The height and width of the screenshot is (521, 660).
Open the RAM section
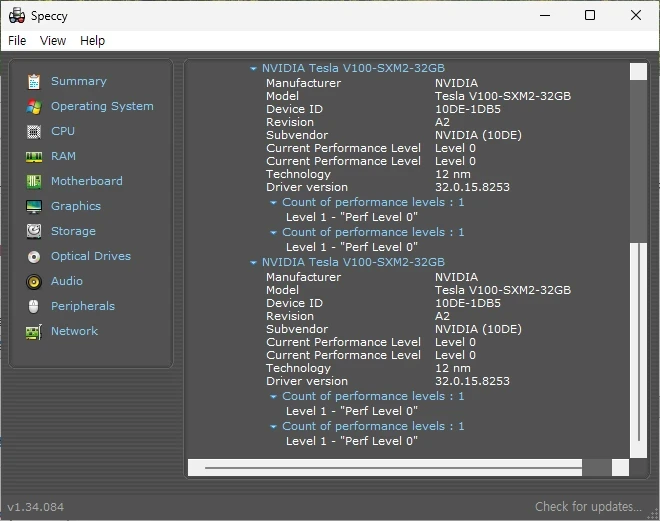(63, 156)
